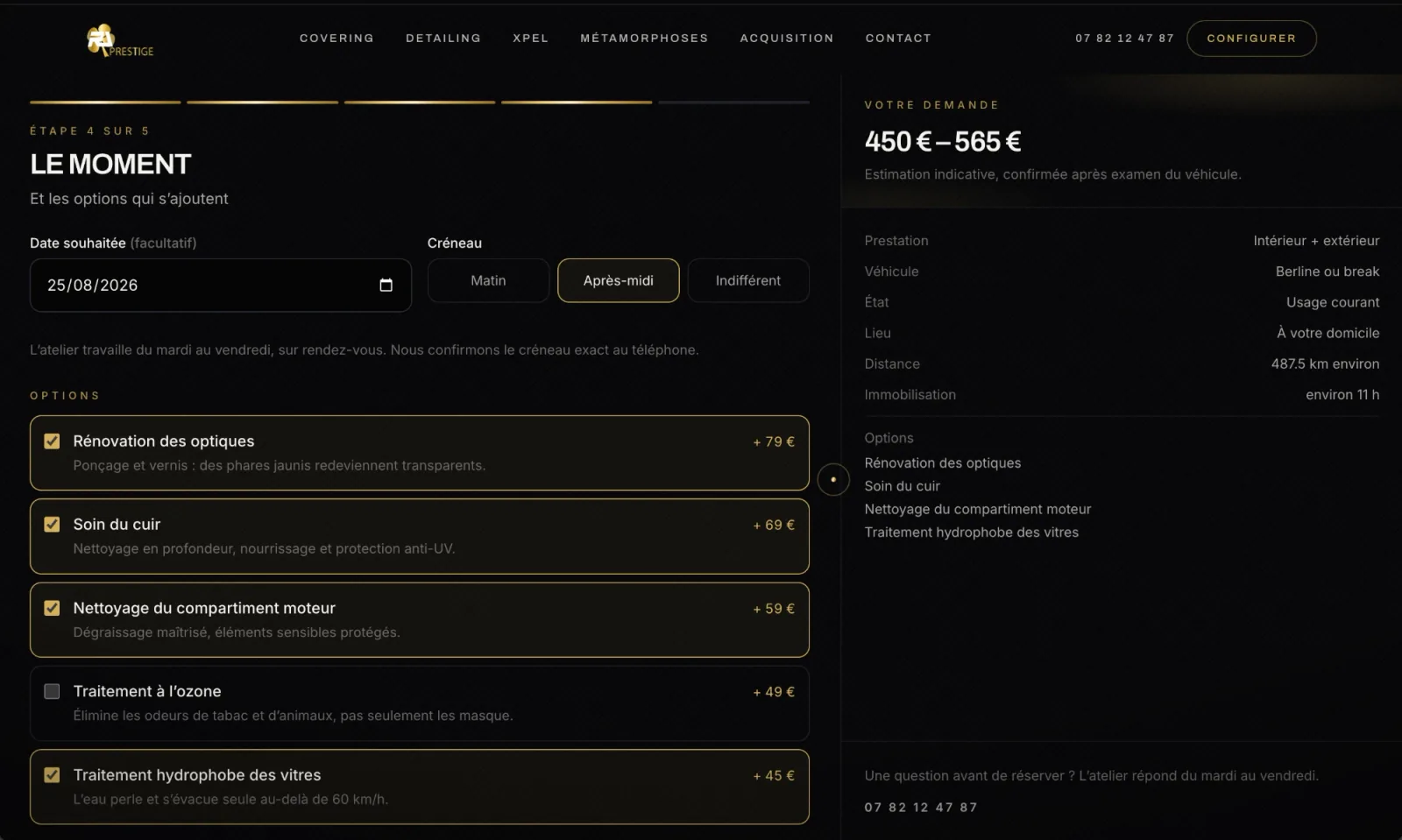The height and width of the screenshot is (840, 1402).
Task: Enable Traitement à l'ozone option
Action: pyautogui.click(x=52, y=691)
